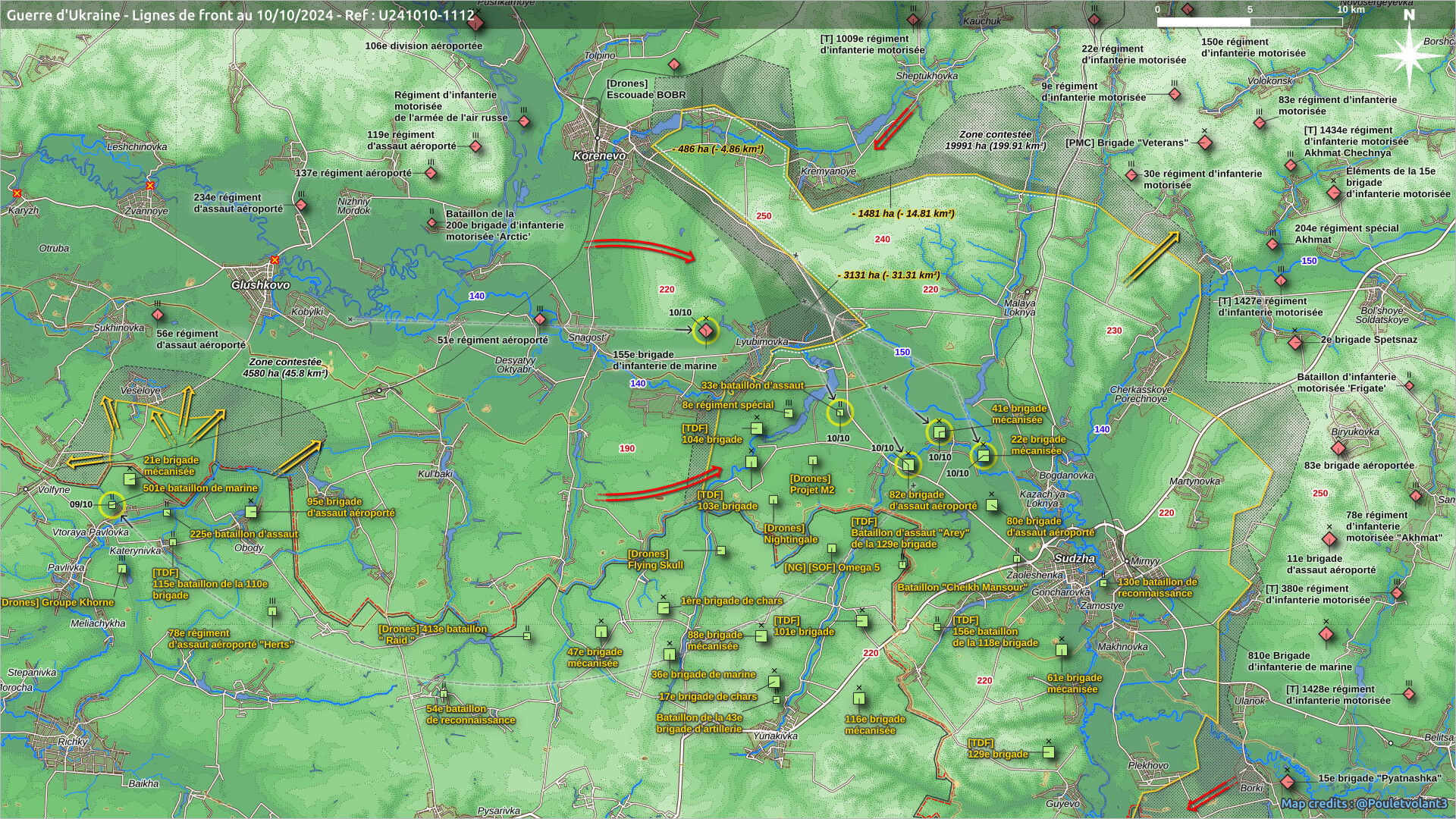Click the 2e brigade Spetsnaz red diamond

pos(1295,342)
